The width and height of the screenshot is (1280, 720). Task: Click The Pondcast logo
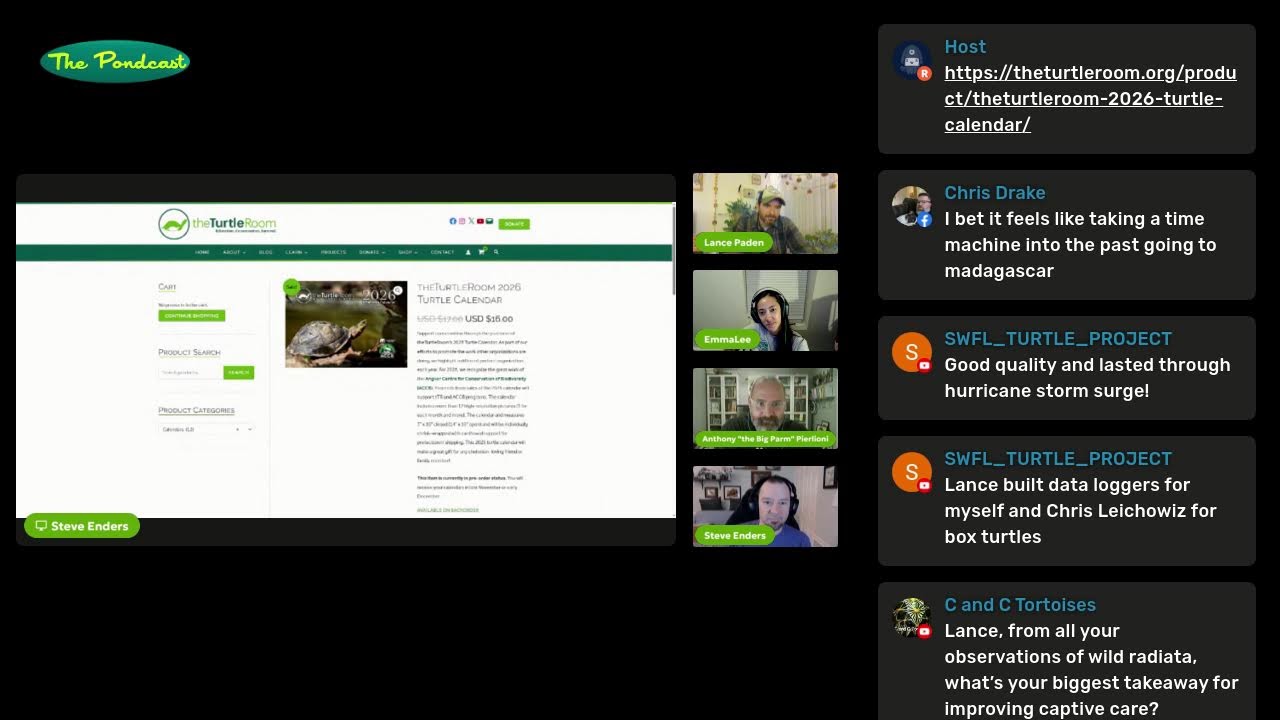pos(115,62)
